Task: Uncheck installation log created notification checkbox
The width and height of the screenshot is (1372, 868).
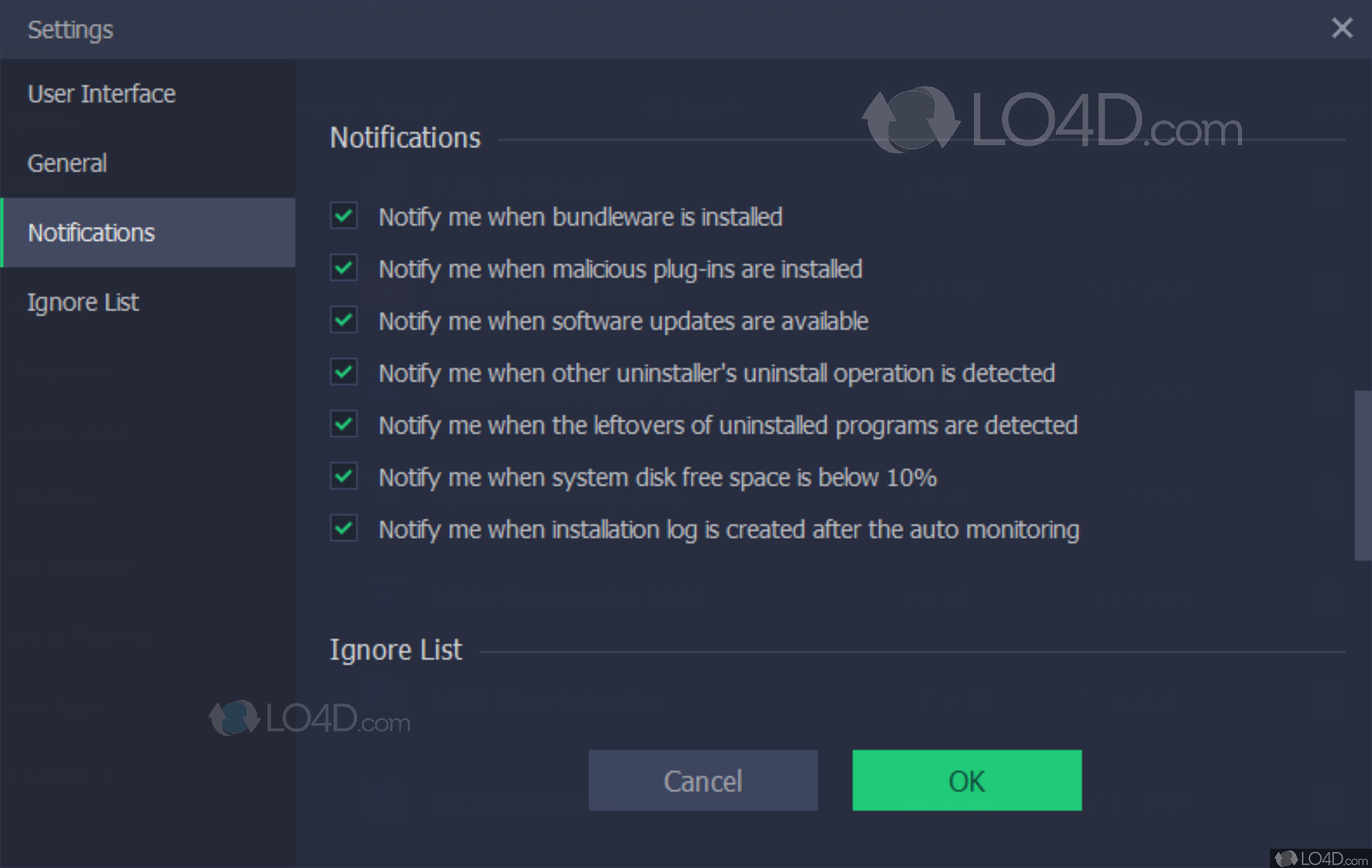Action: click(x=344, y=528)
